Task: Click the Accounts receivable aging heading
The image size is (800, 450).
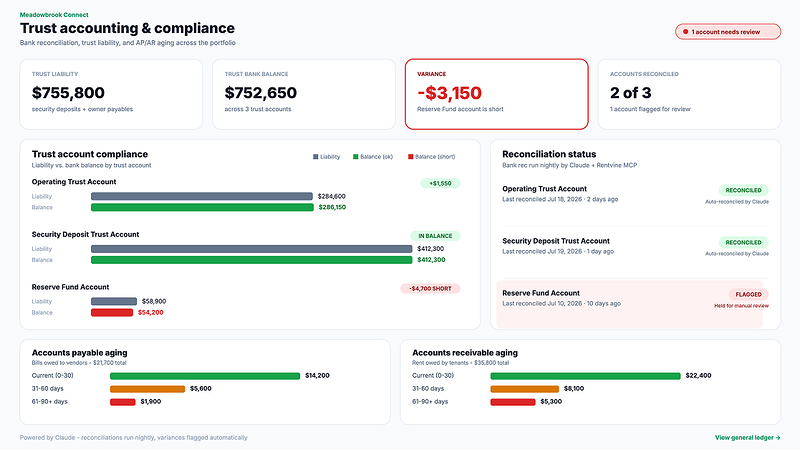Action: coord(465,353)
